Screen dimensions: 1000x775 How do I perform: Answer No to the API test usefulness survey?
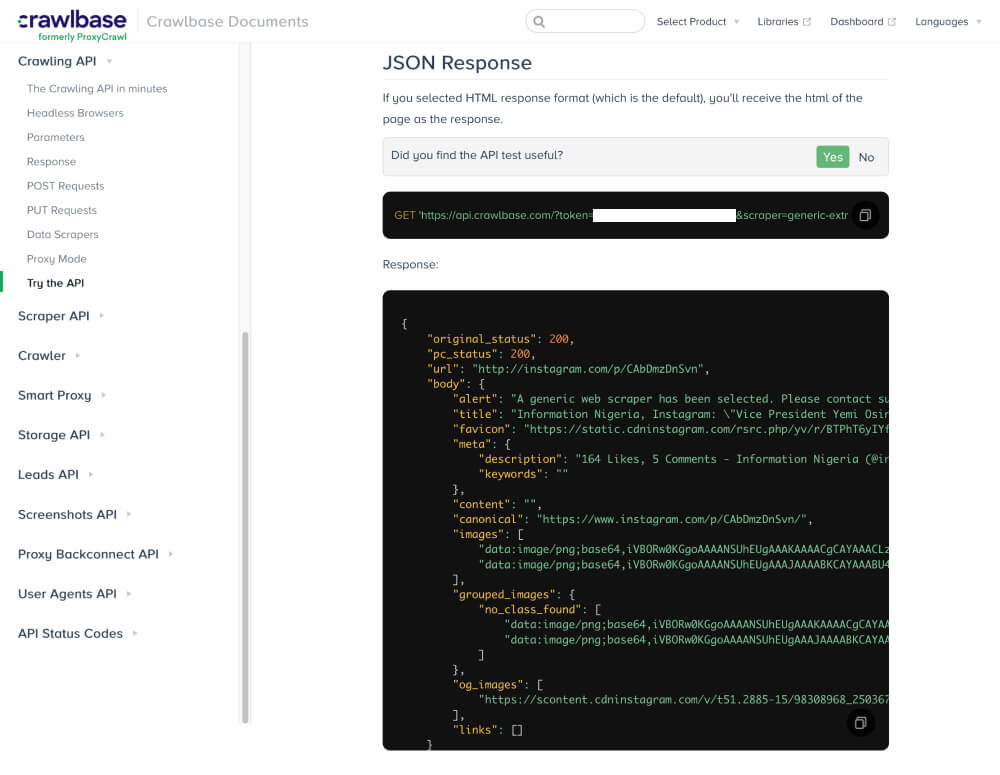(x=866, y=157)
